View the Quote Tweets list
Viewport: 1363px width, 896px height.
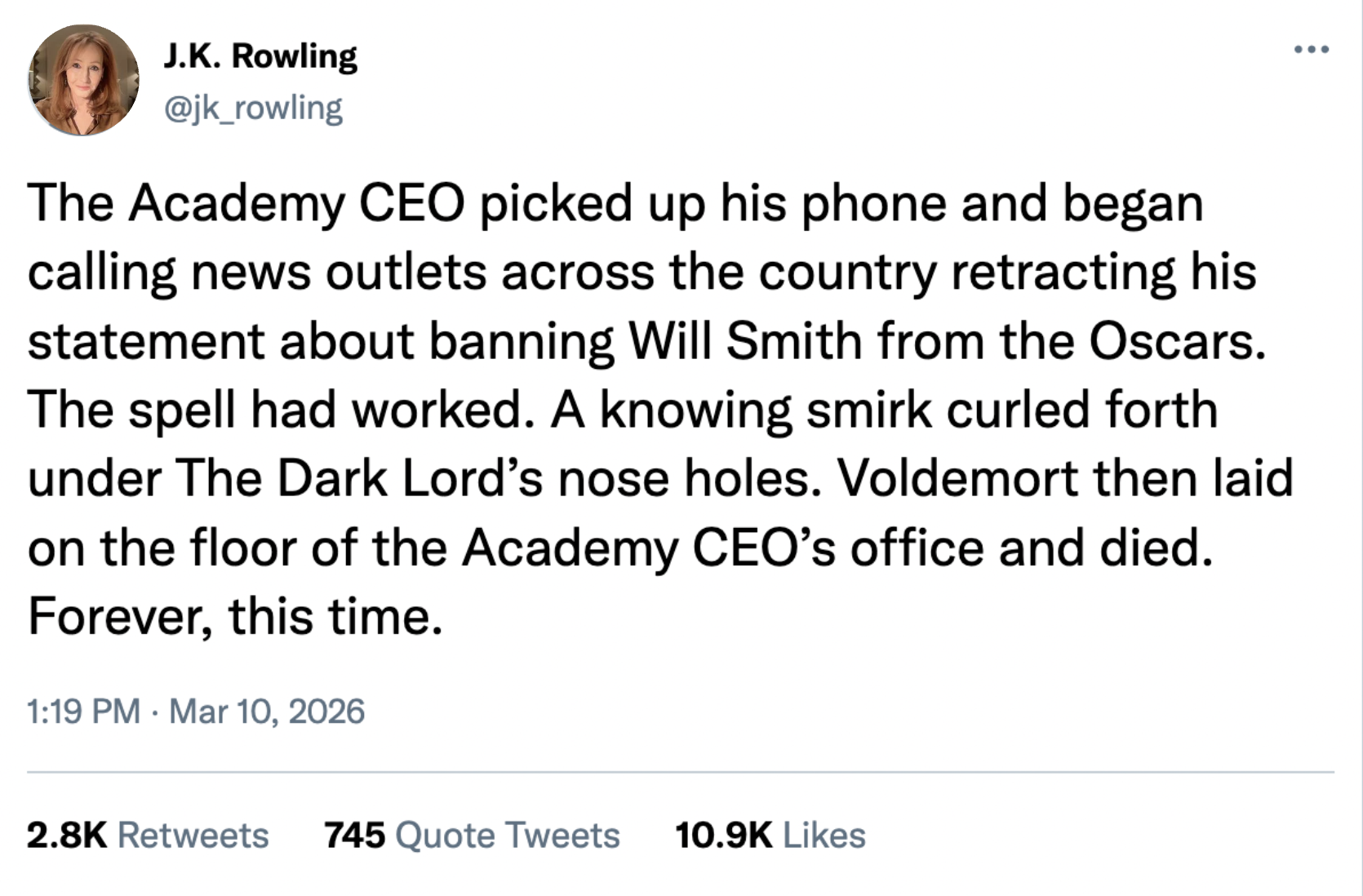(508, 835)
